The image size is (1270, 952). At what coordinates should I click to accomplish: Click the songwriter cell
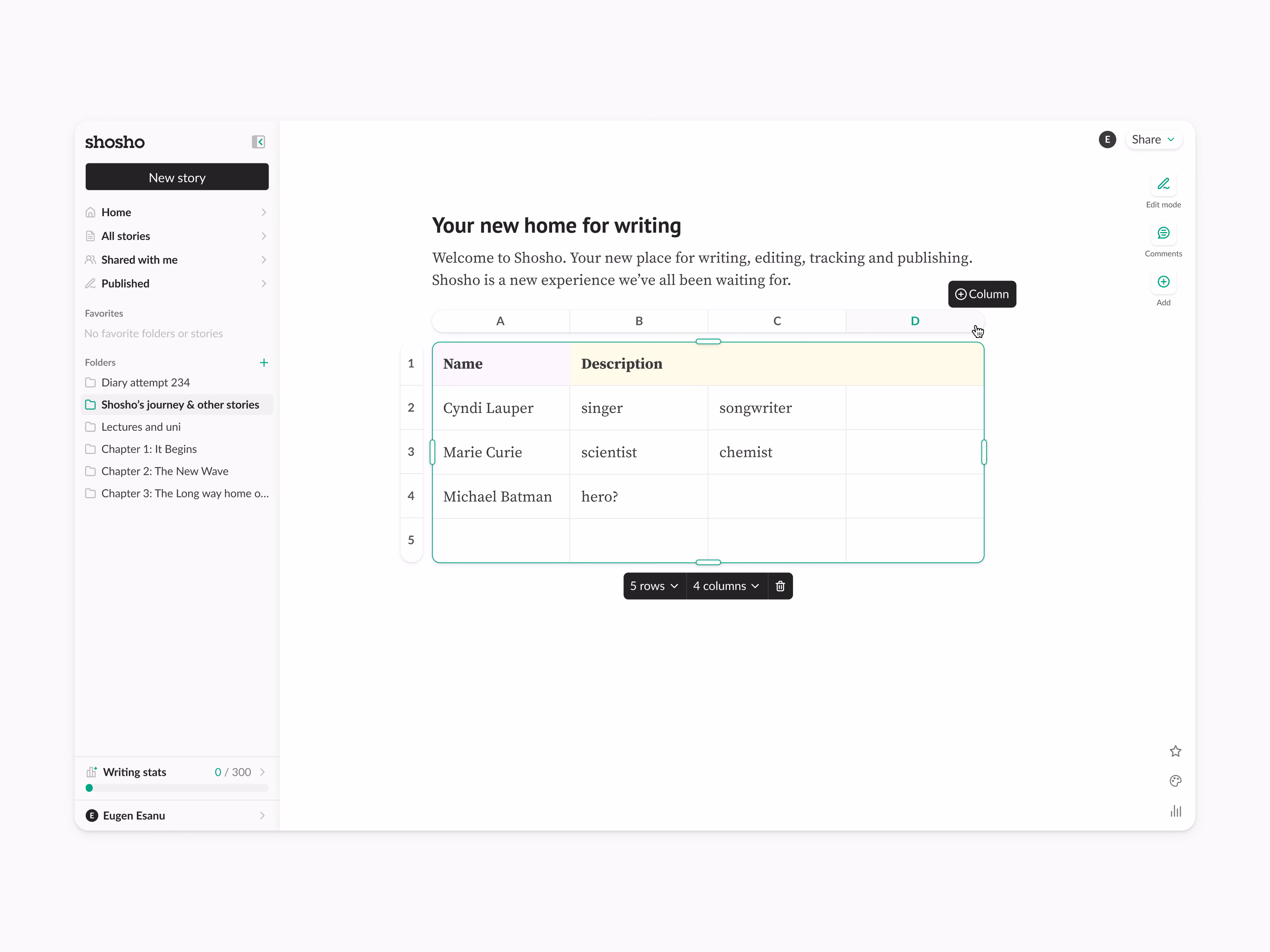click(x=777, y=408)
